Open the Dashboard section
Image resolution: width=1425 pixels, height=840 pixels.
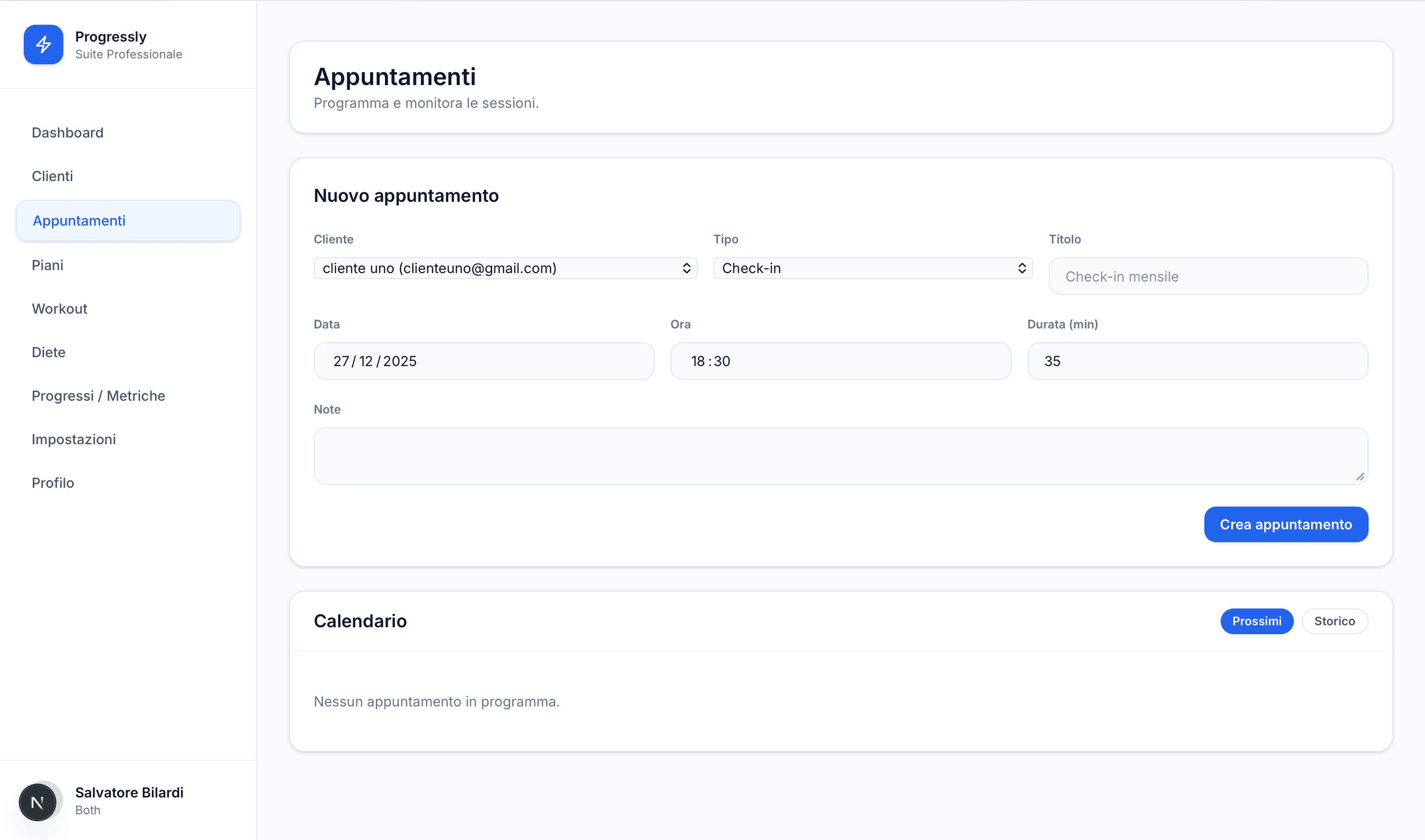coord(67,133)
